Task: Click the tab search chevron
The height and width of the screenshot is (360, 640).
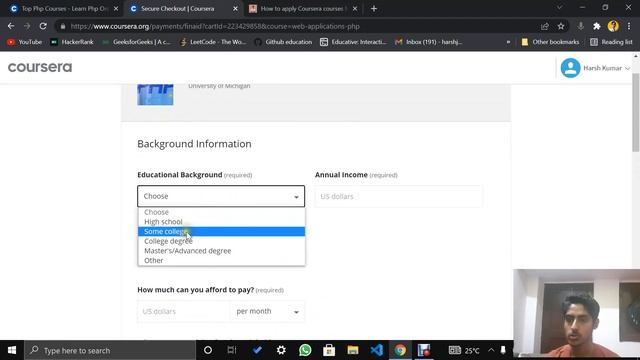Action: point(560,8)
